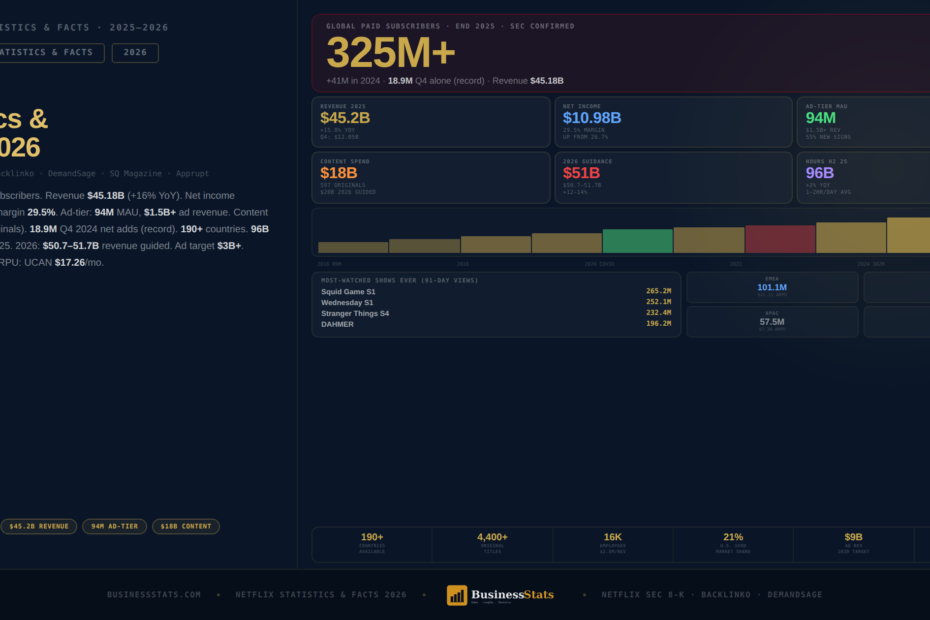Select the $45.2B REVENUE pill tag
Image resolution: width=930 pixels, height=620 pixels.
39,526
